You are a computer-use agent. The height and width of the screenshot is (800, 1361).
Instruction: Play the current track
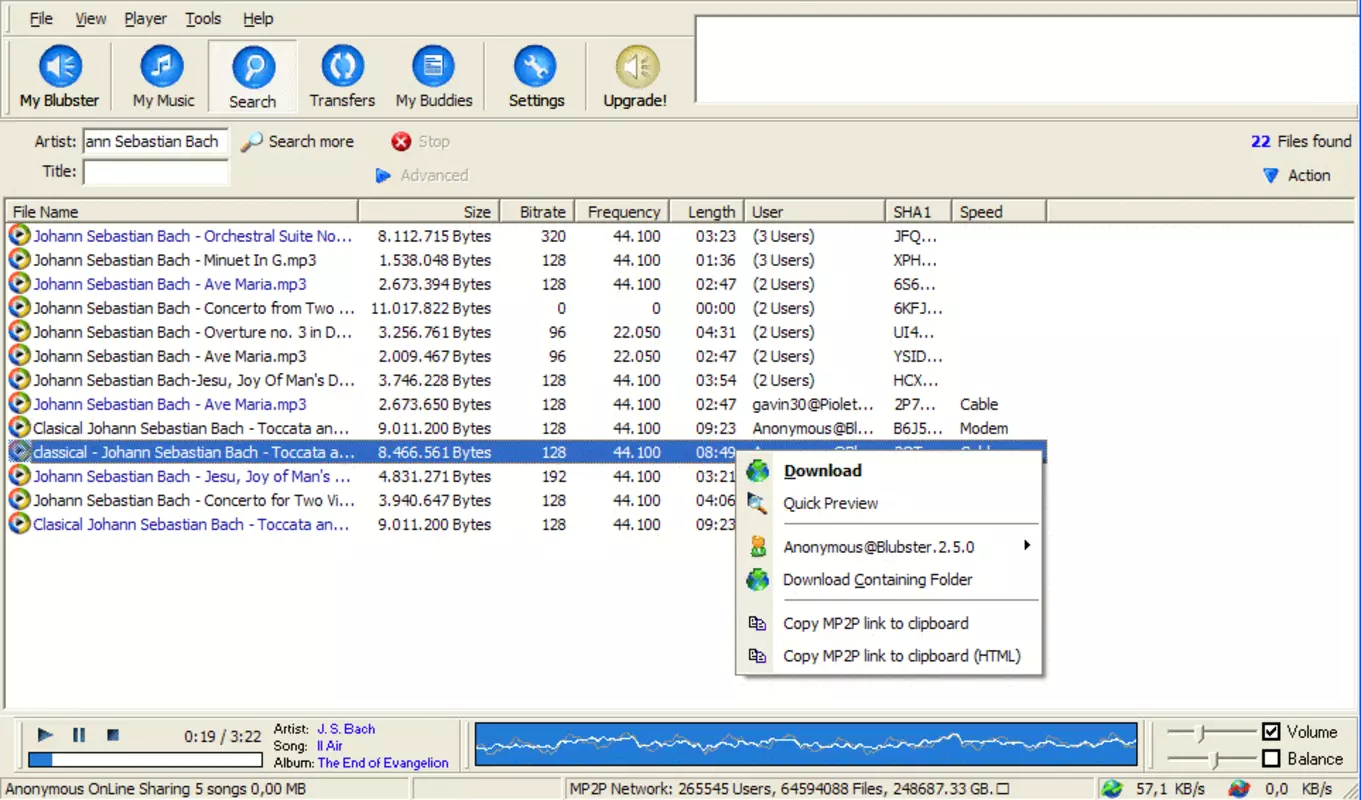tap(45, 735)
